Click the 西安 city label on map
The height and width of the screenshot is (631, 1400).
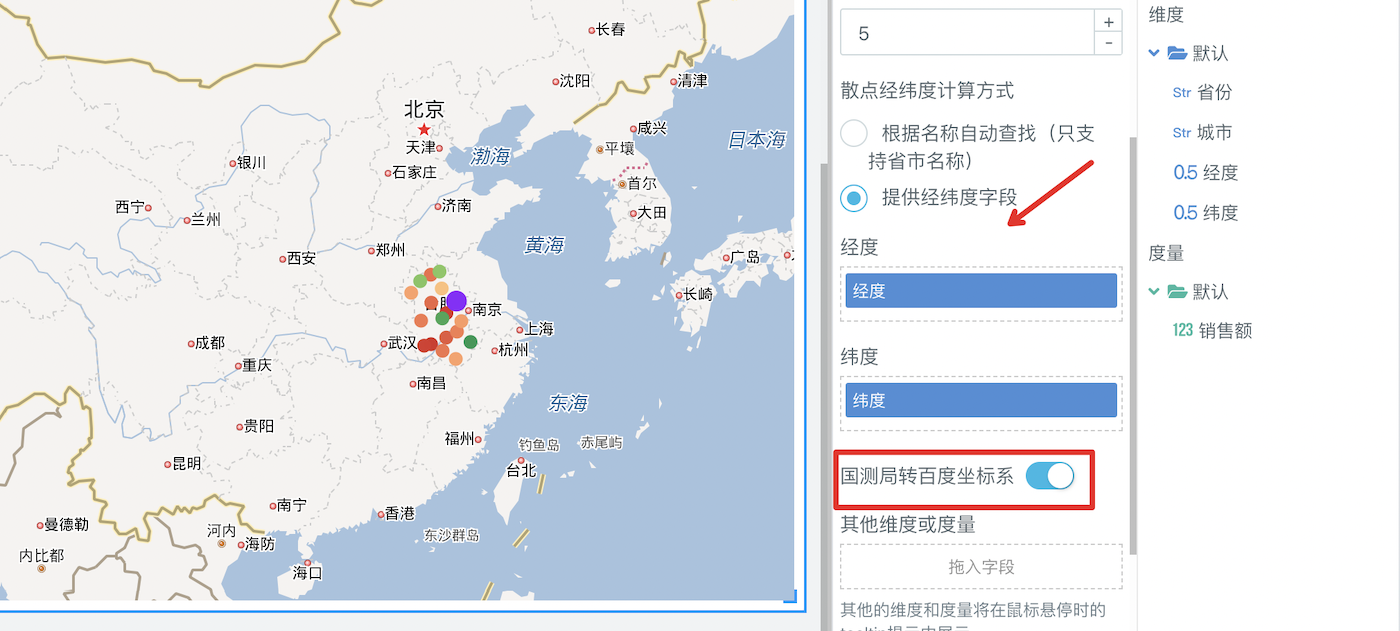pyautogui.click(x=301, y=258)
